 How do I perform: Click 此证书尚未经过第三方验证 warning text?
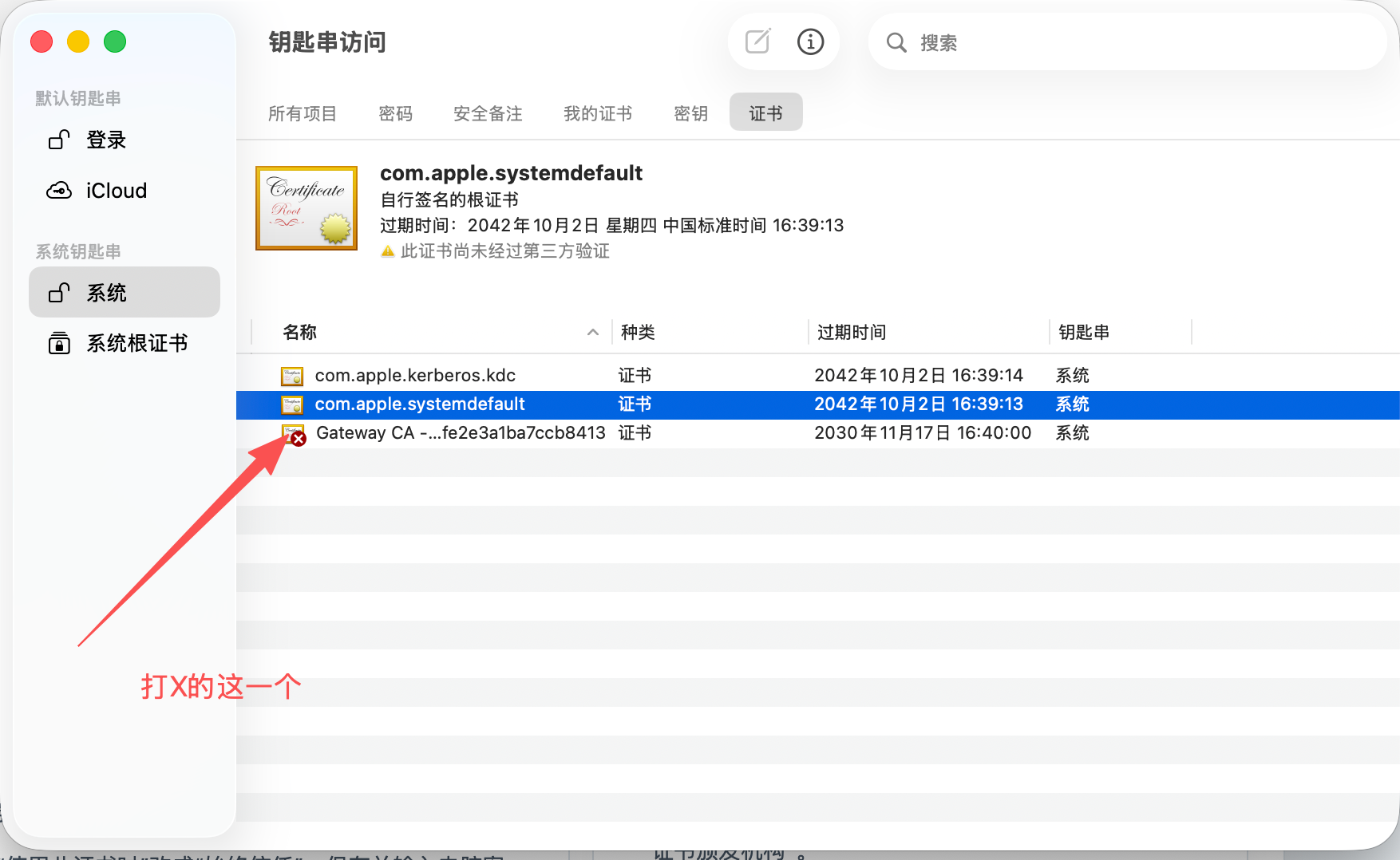tap(505, 251)
